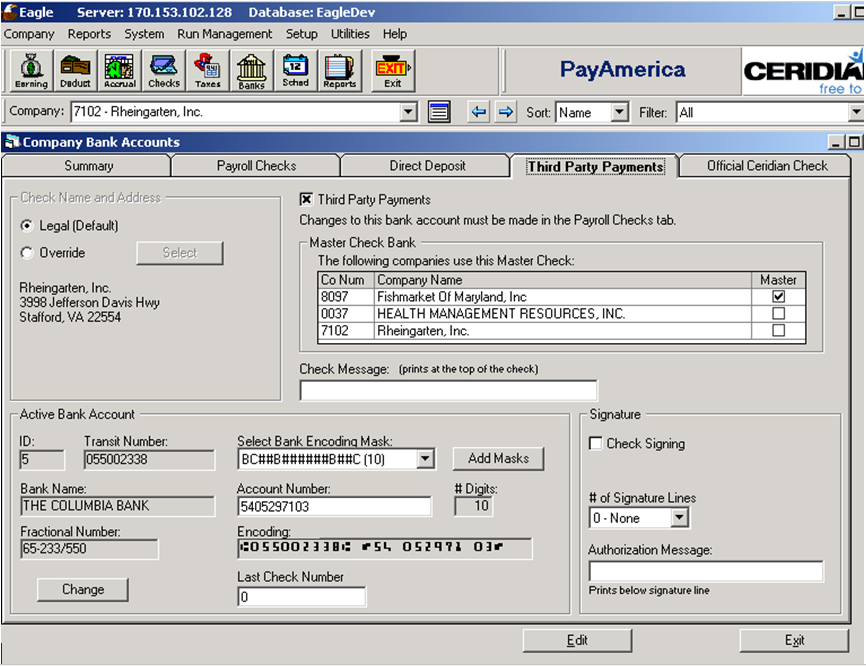Click the Exit toolbar icon
This screenshot has height=666, width=866.
pyautogui.click(x=393, y=71)
